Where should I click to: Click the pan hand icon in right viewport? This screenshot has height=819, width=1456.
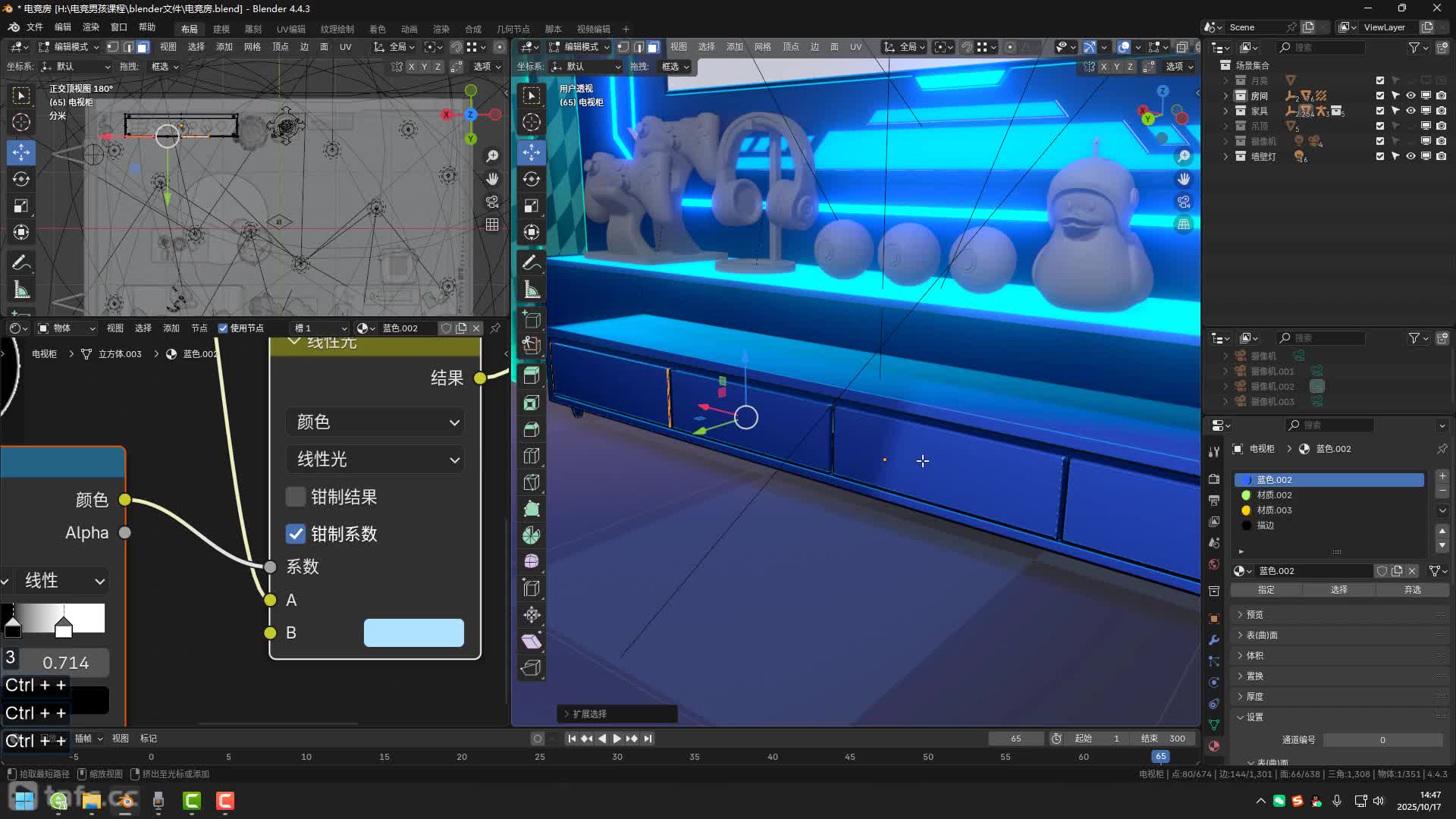1184,180
